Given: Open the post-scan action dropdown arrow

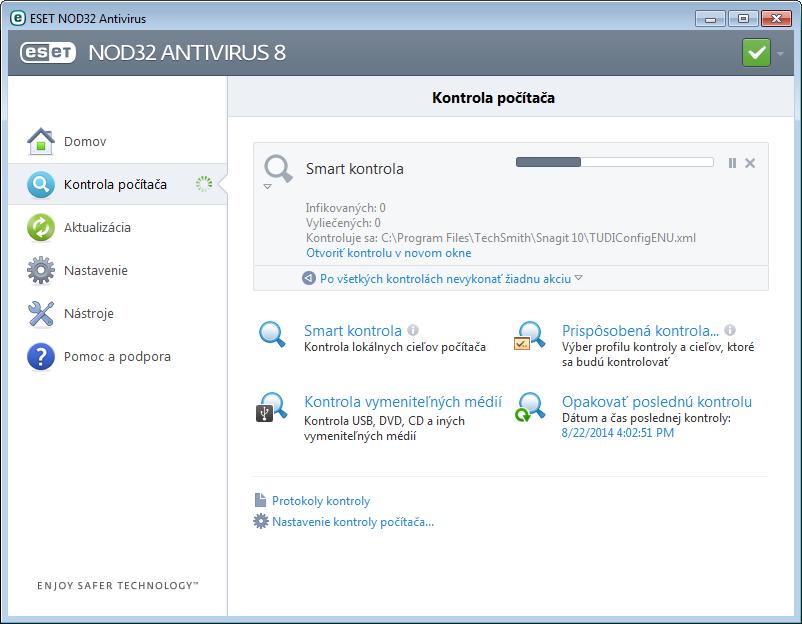Looking at the screenshot, I should pyautogui.click(x=578, y=278).
